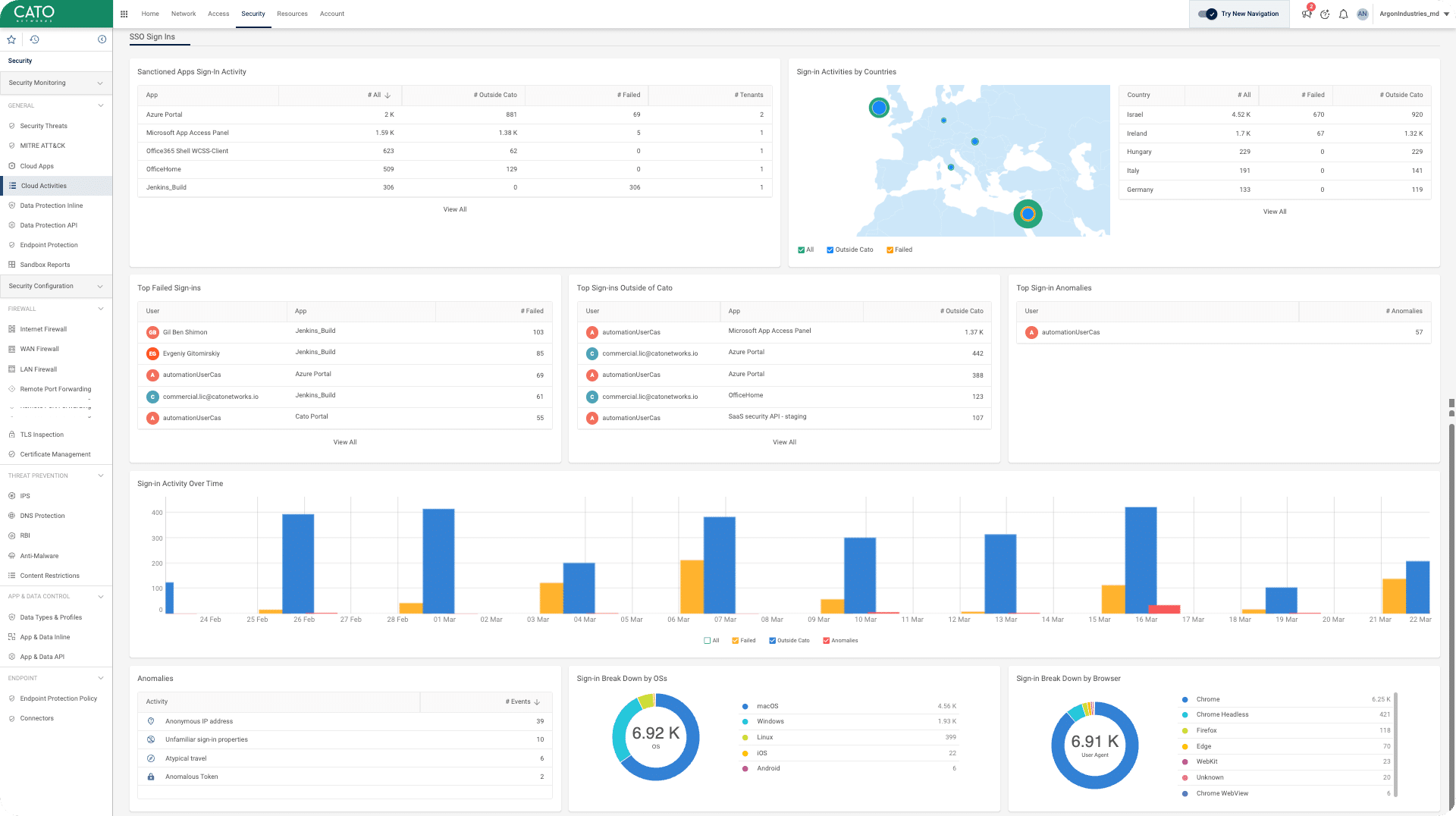The height and width of the screenshot is (816, 1456).
Task: Open the apps grid launcher icon
Action: coord(124,14)
